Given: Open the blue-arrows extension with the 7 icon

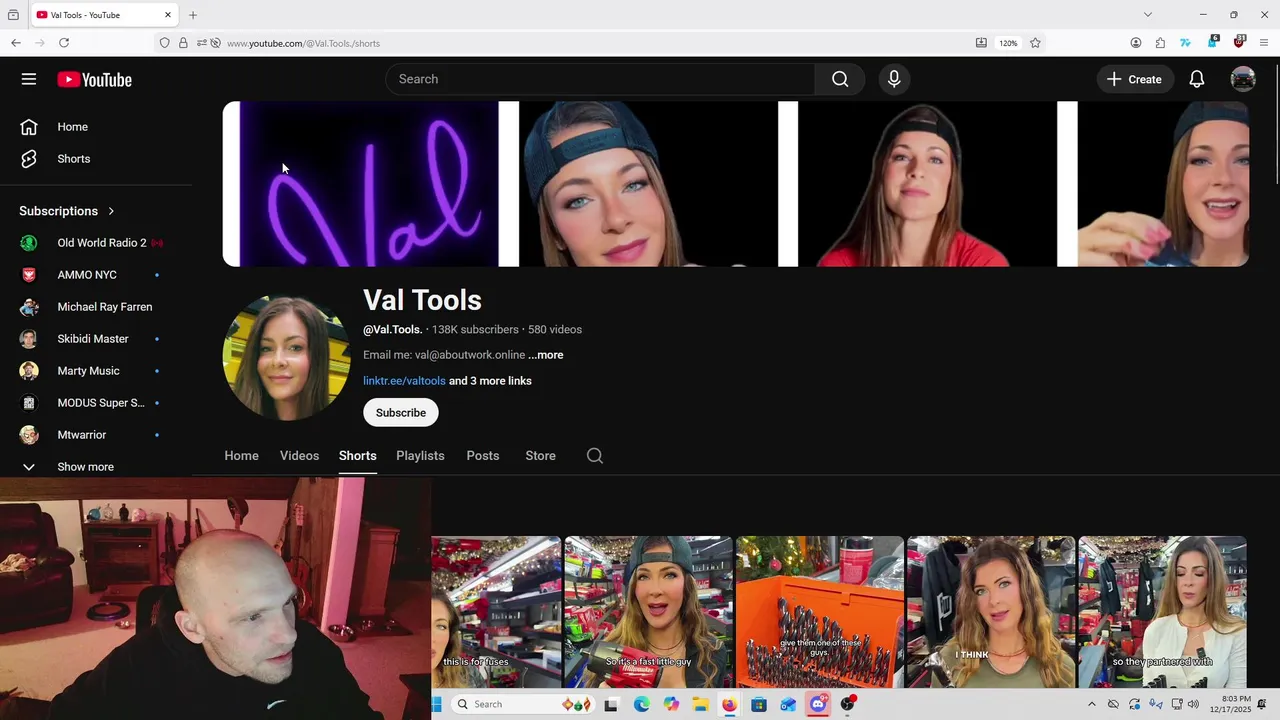Looking at the screenshot, I should pos(1186,43).
